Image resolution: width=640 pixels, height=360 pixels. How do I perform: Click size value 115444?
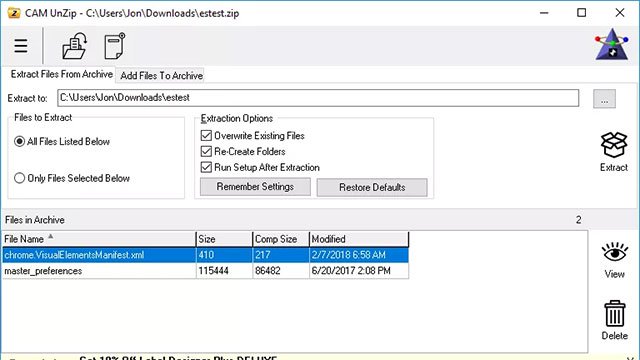click(x=213, y=271)
